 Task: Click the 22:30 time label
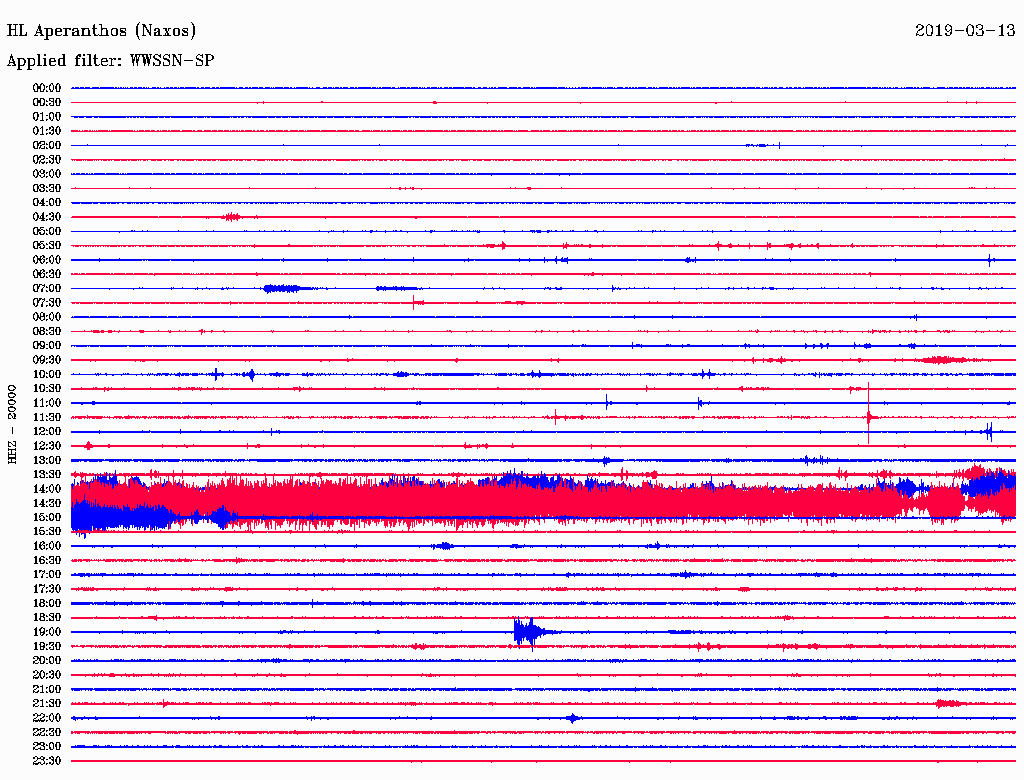pyautogui.click(x=47, y=732)
